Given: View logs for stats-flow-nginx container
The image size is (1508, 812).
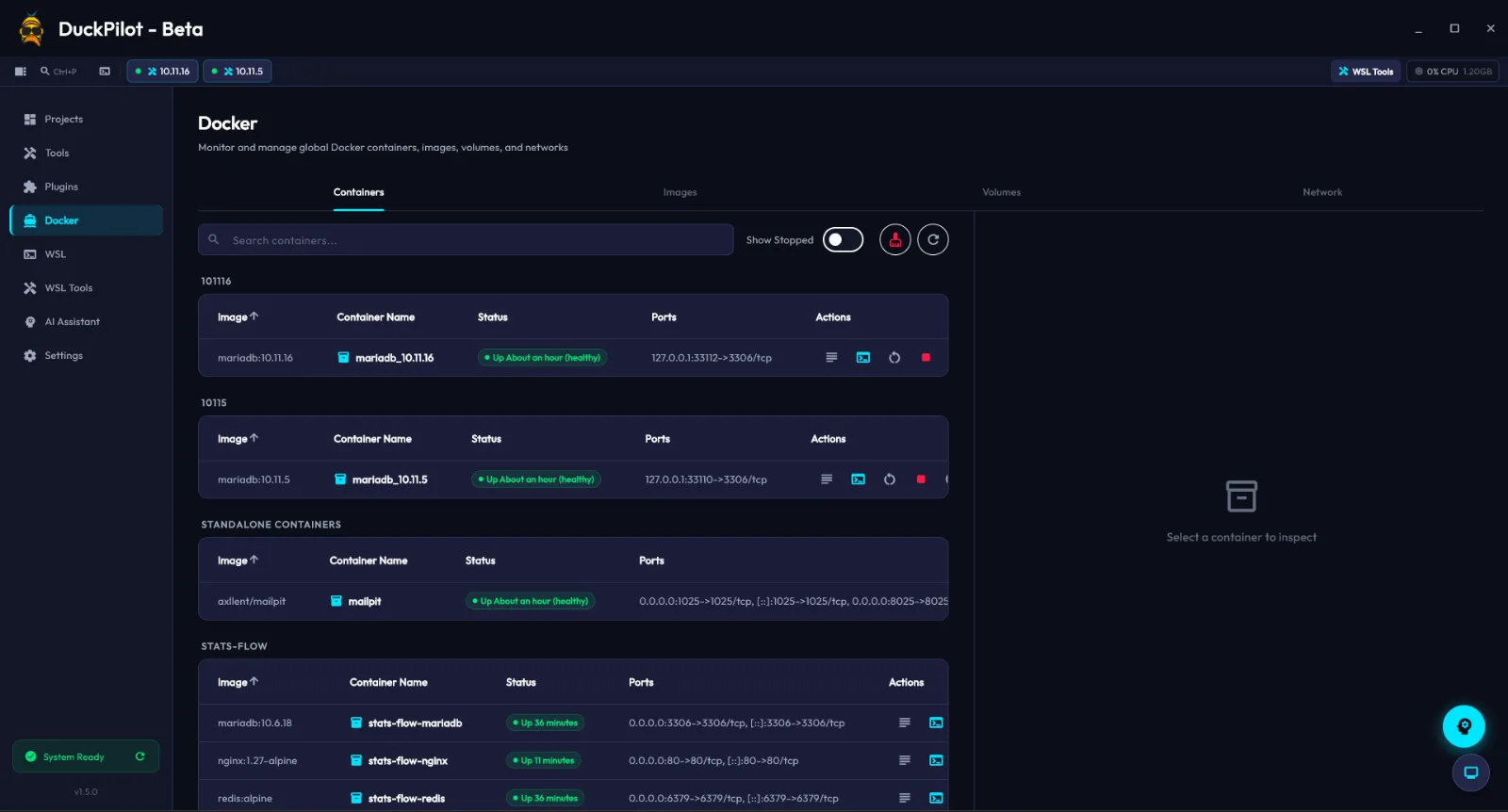Looking at the screenshot, I should [905, 761].
